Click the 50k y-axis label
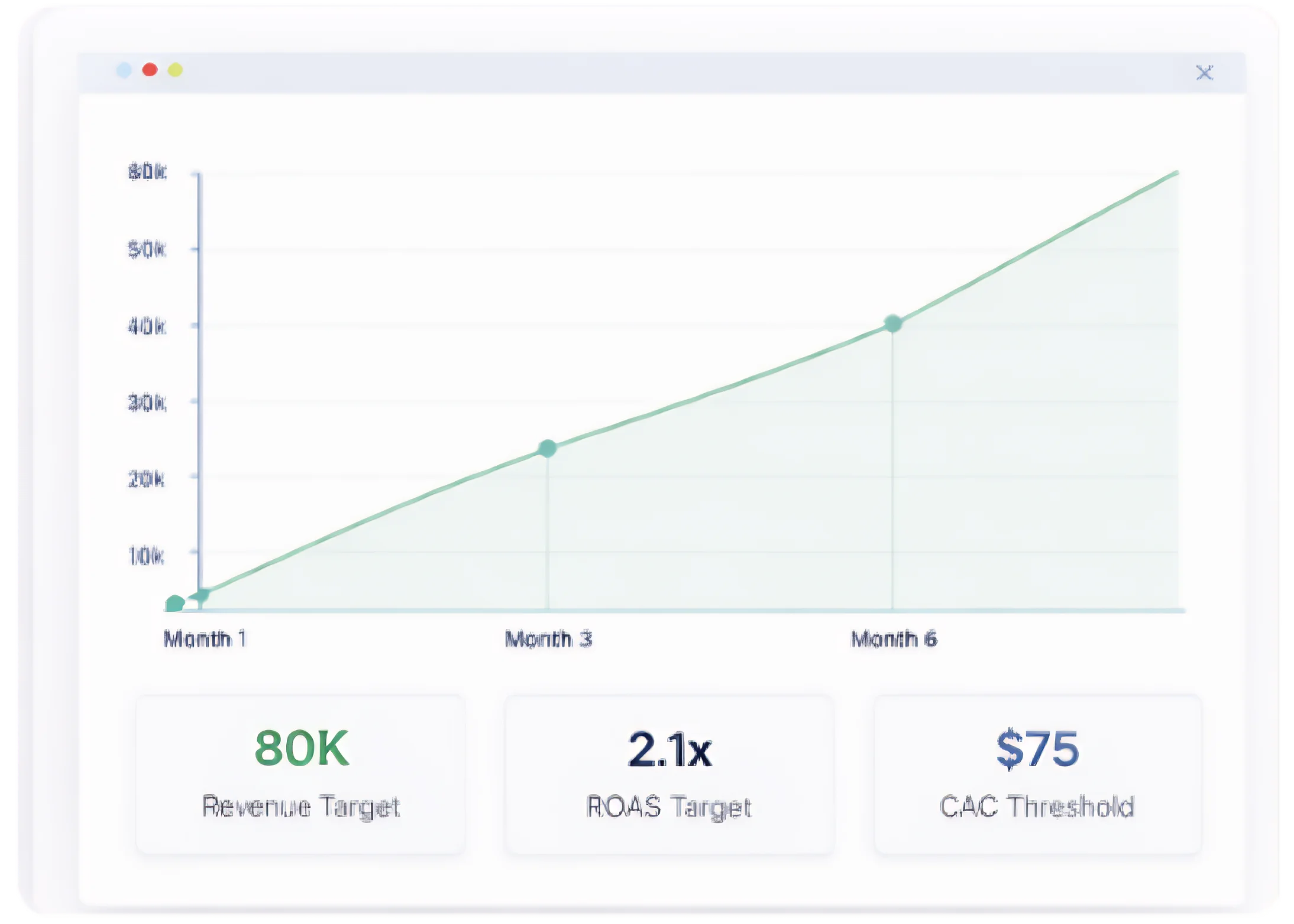 pos(147,249)
